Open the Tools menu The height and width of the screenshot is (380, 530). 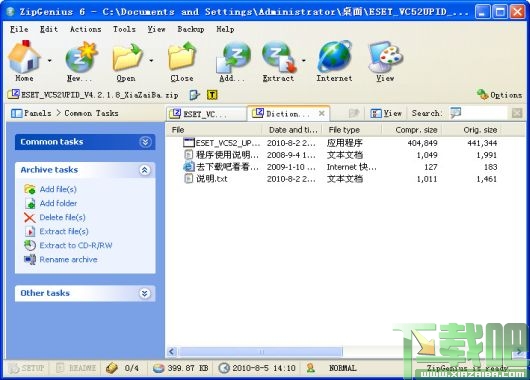[124, 29]
